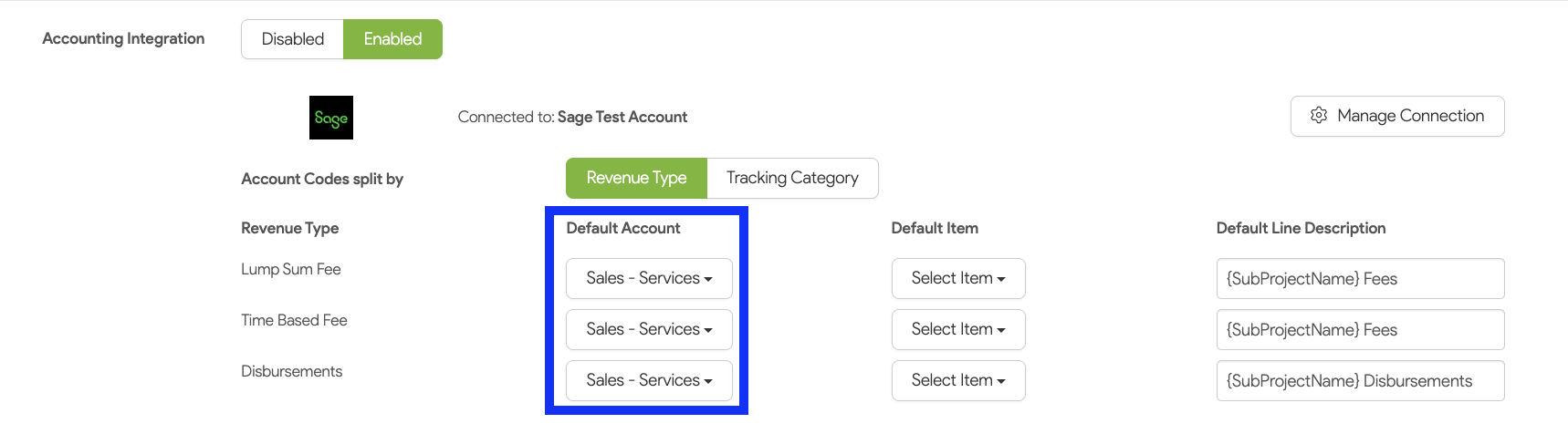Click the Default Line Description header
Image resolution: width=1568 pixels, height=434 pixels.
1301,228
